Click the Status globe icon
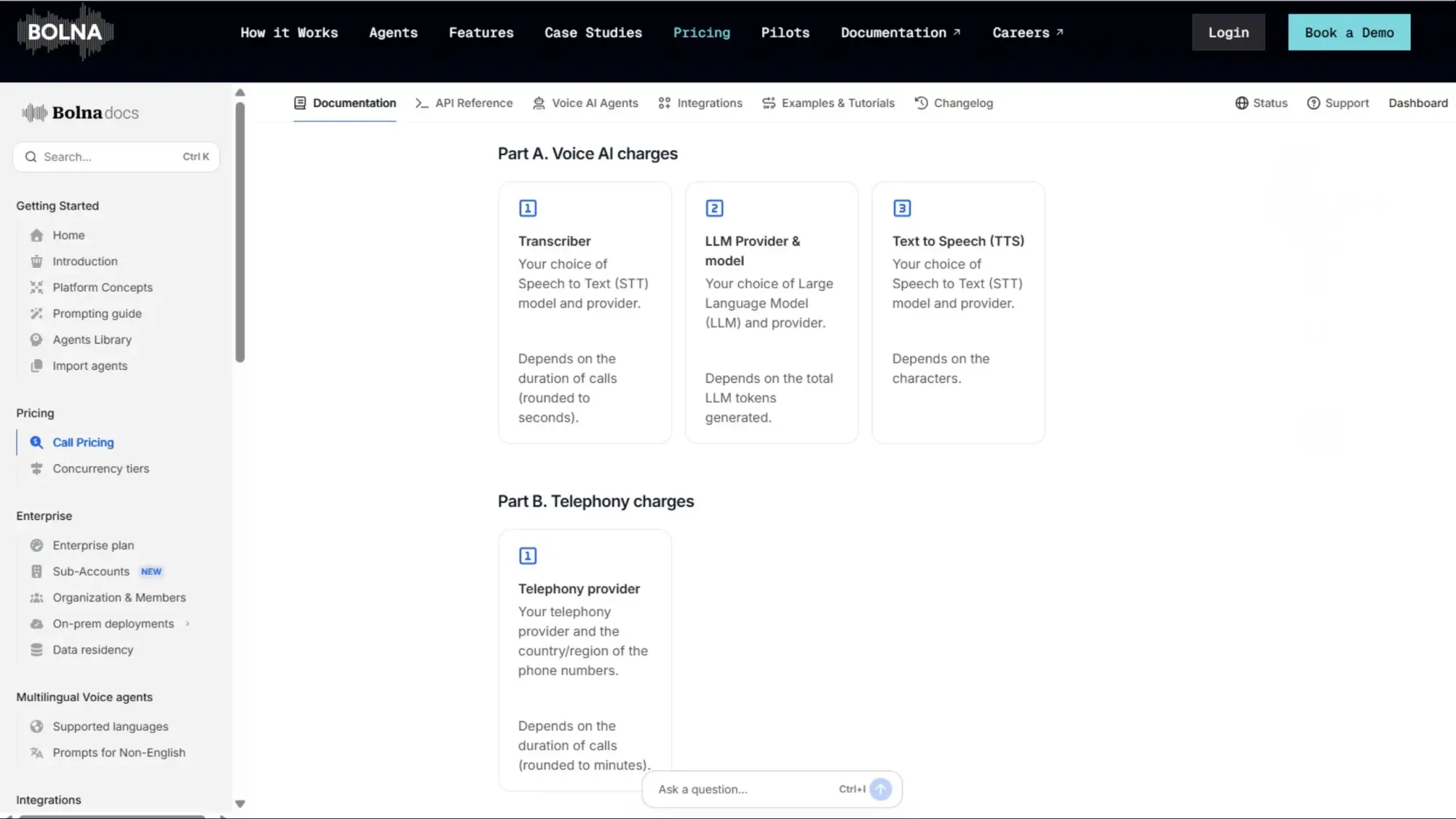Screen dimensions: 1456x819 [x=1242, y=103]
